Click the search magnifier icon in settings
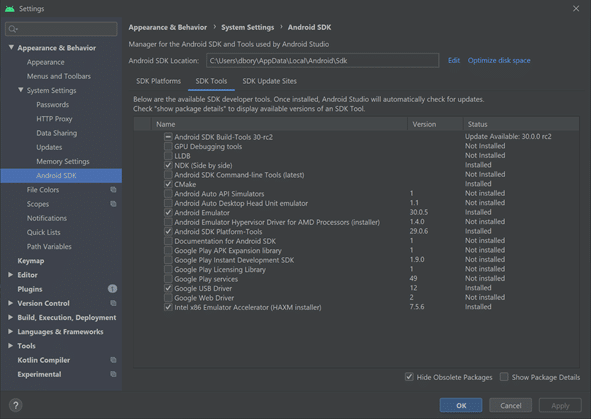The image size is (591, 419). tap(13, 29)
